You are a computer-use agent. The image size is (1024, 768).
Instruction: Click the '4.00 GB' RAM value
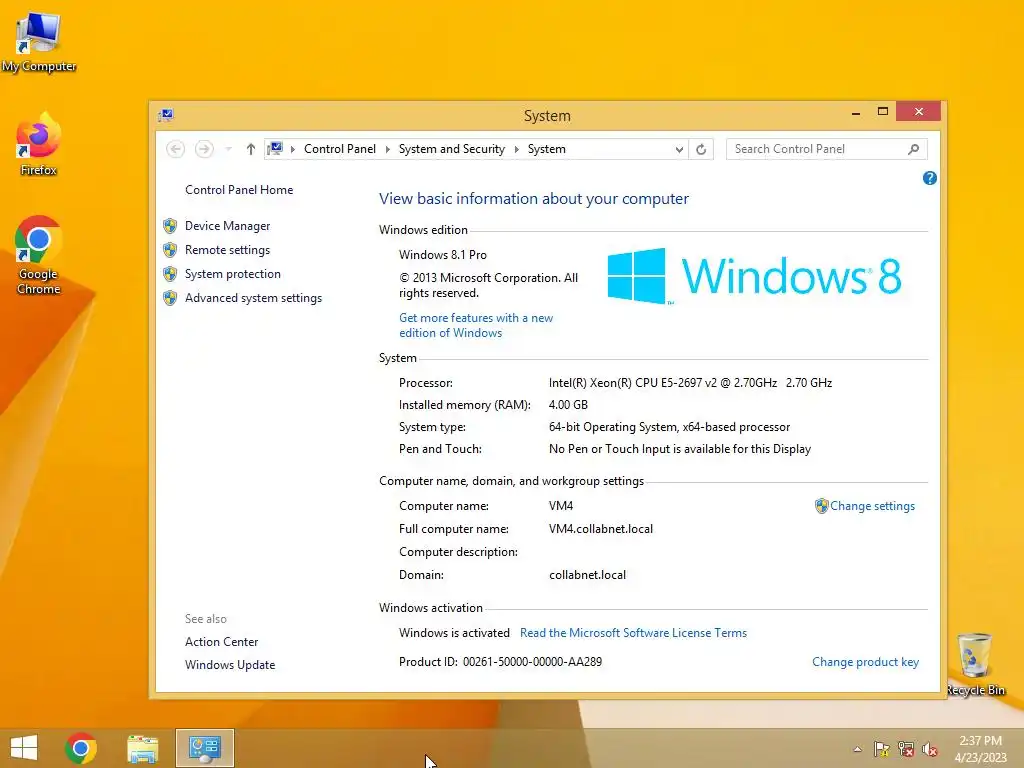(568, 405)
